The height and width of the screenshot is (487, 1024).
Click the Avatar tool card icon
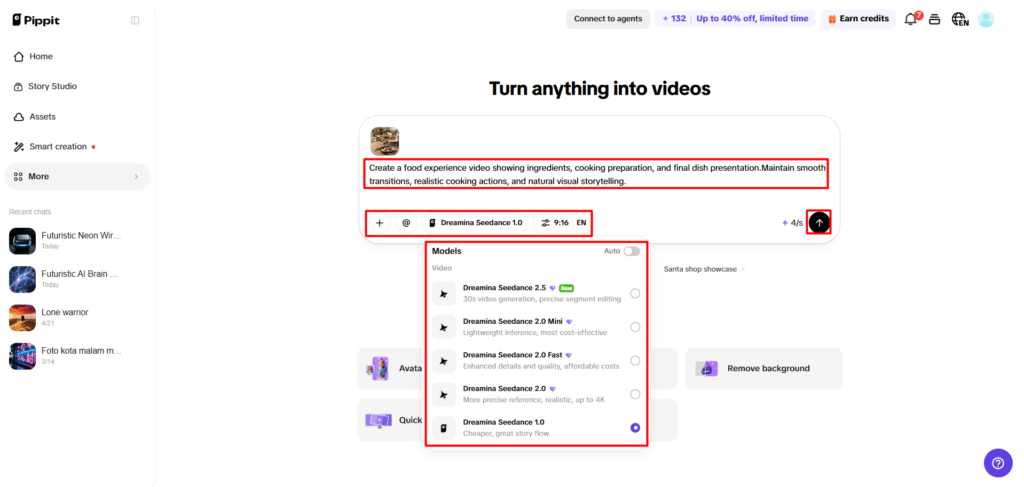(377, 368)
